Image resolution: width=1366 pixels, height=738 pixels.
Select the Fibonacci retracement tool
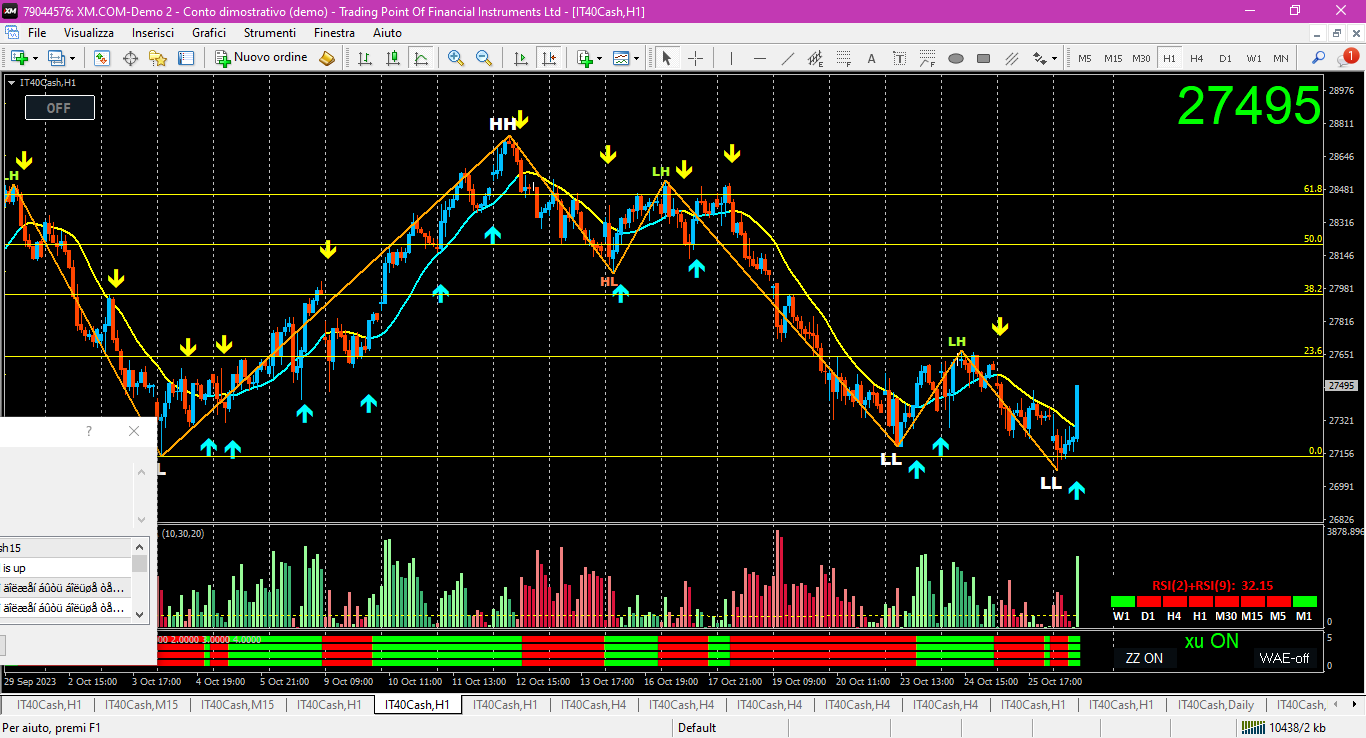(843, 58)
